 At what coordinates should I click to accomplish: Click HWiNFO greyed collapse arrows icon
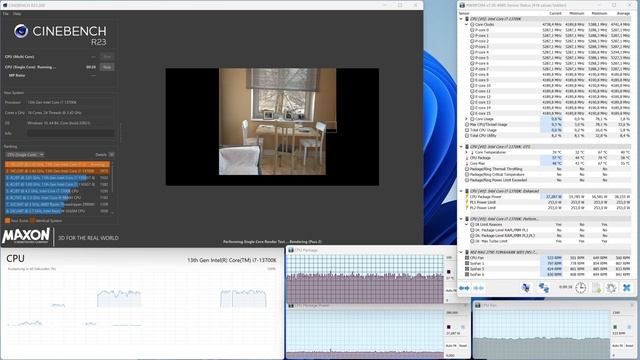coord(479,288)
